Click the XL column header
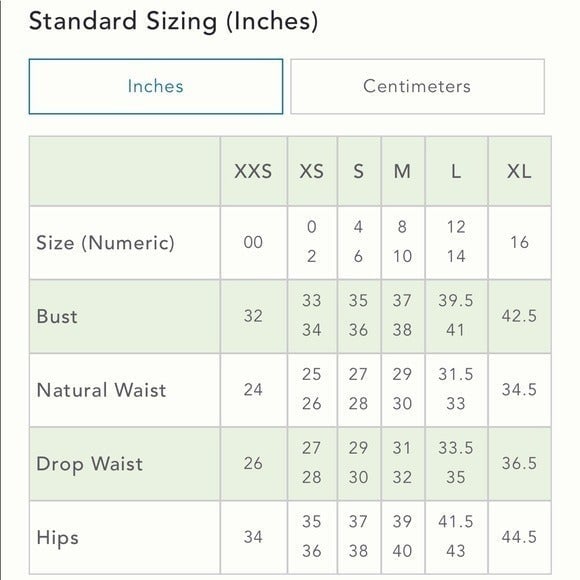The image size is (580, 580). (x=519, y=171)
